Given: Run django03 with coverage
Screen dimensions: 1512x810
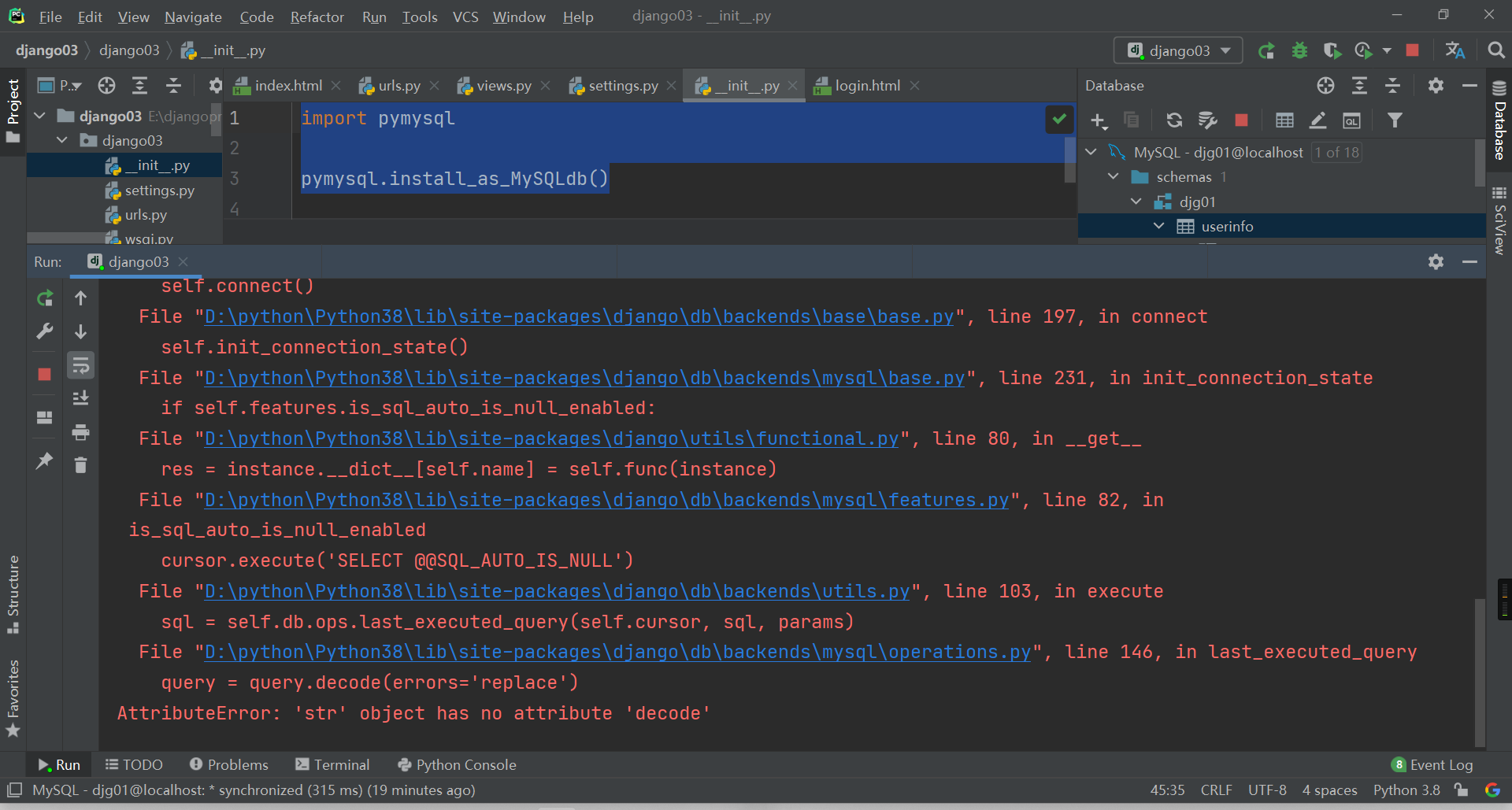Looking at the screenshot, I should click(x=1332, y=51).
